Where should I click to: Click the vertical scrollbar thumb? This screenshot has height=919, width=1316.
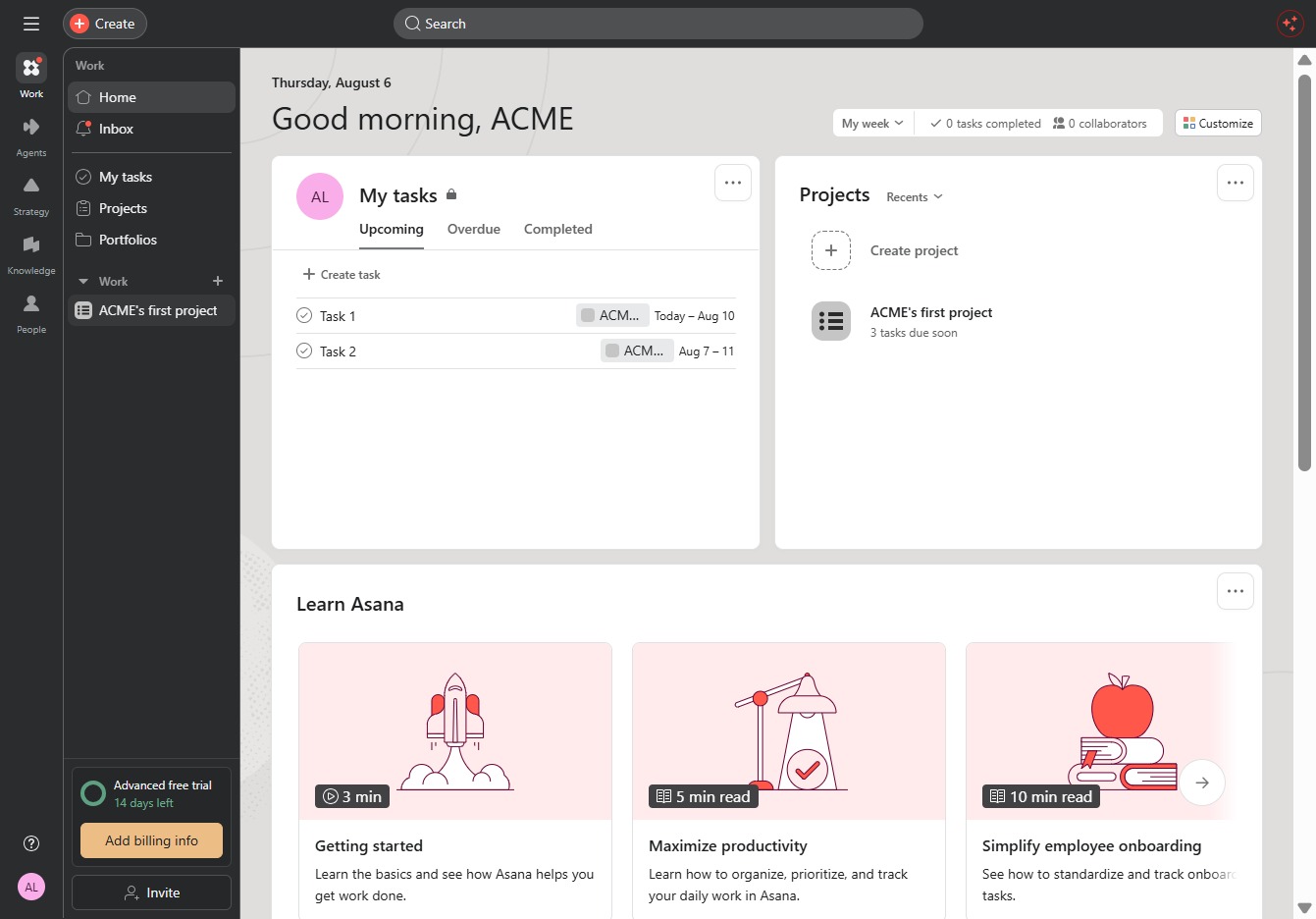(x=1304, y=271)
